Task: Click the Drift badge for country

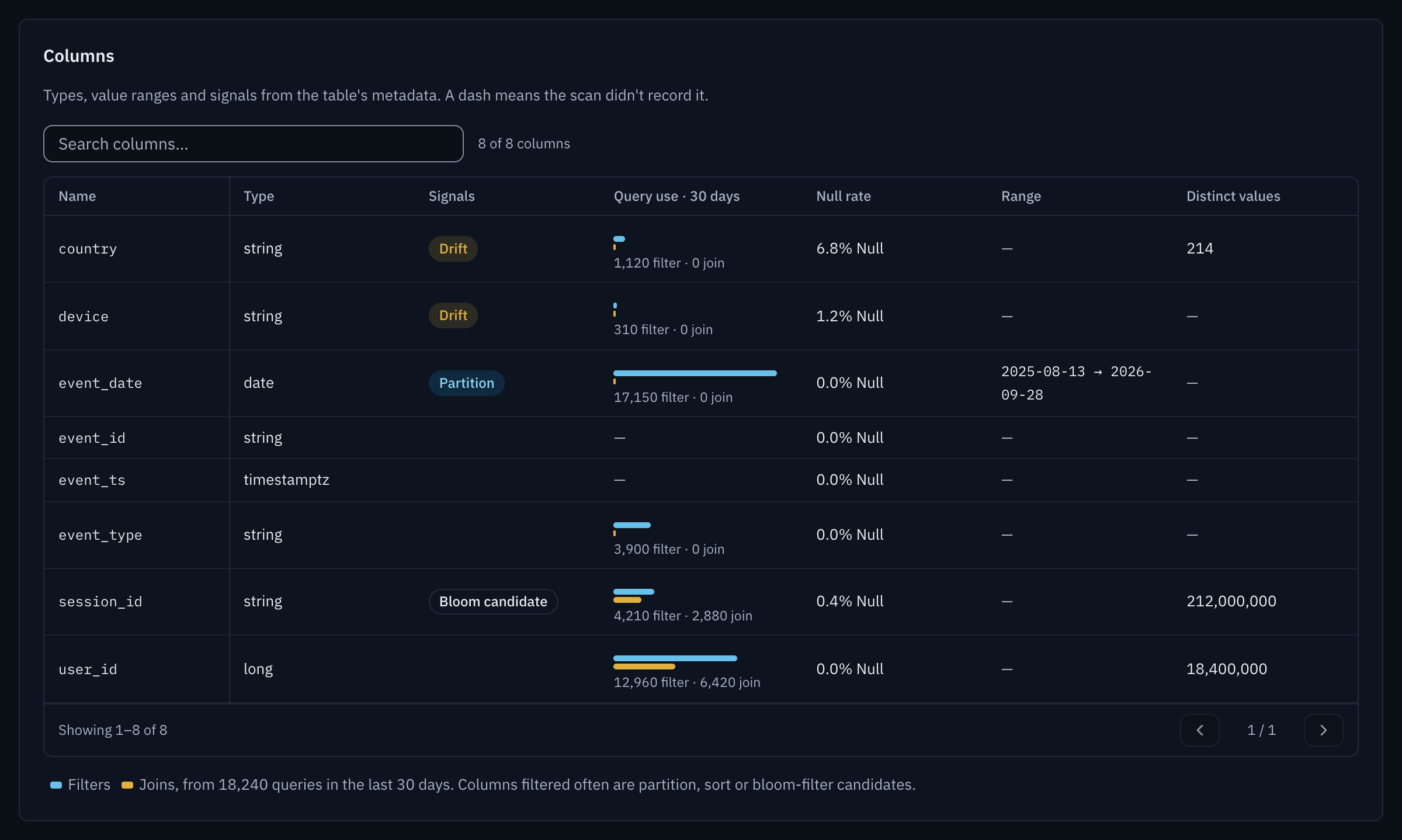Action: (453, 249)
